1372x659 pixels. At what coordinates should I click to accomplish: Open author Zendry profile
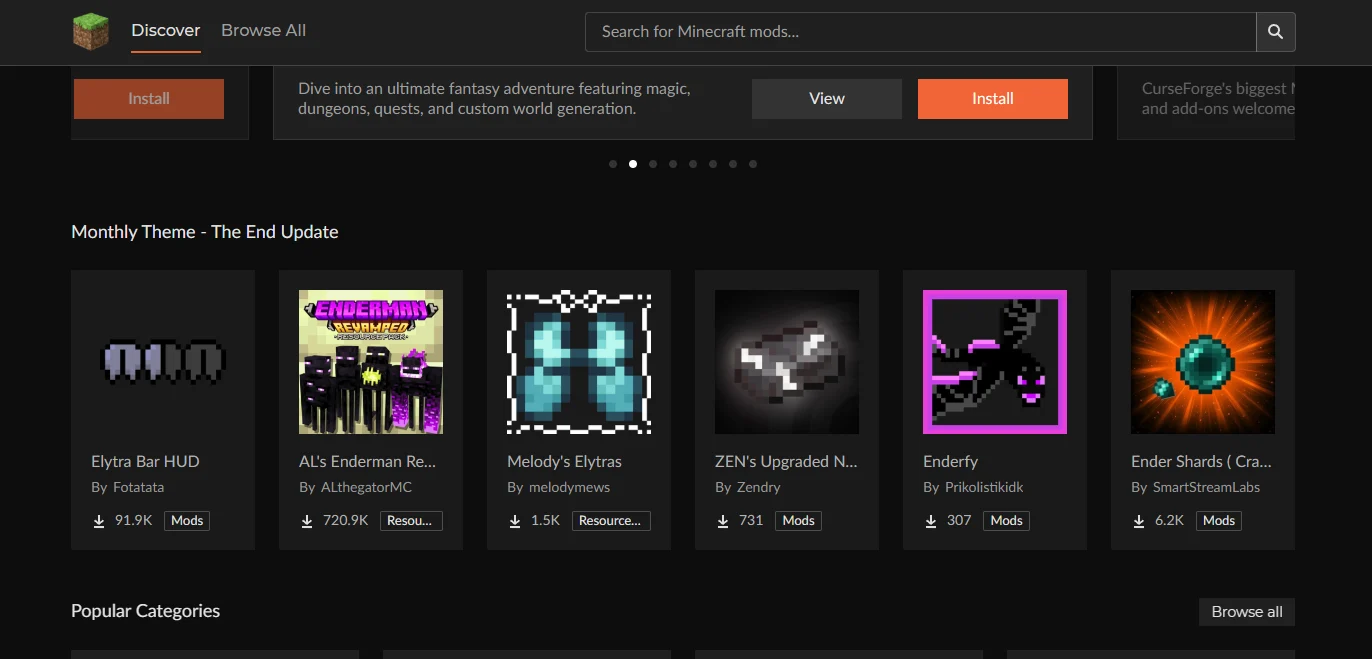pos(758,488)
